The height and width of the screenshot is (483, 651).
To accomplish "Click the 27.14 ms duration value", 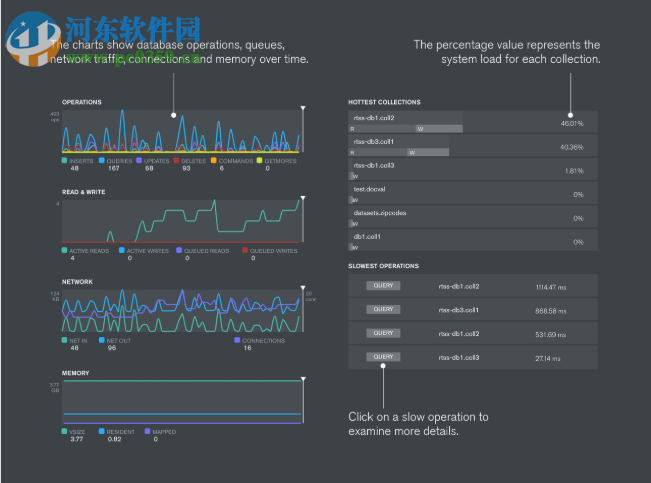I will click(548, 358).
